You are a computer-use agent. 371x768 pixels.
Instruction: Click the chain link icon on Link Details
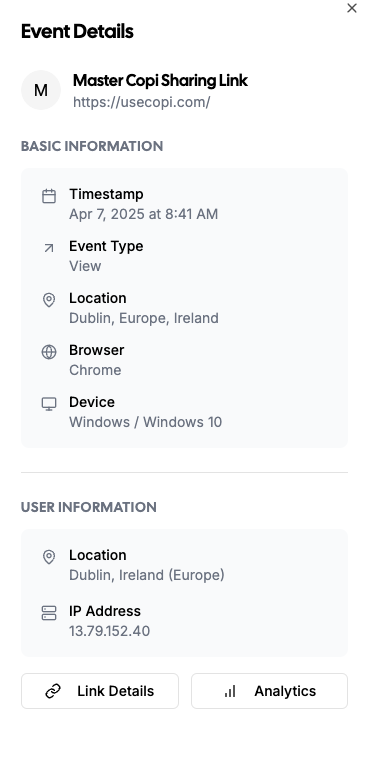(52, 691)
